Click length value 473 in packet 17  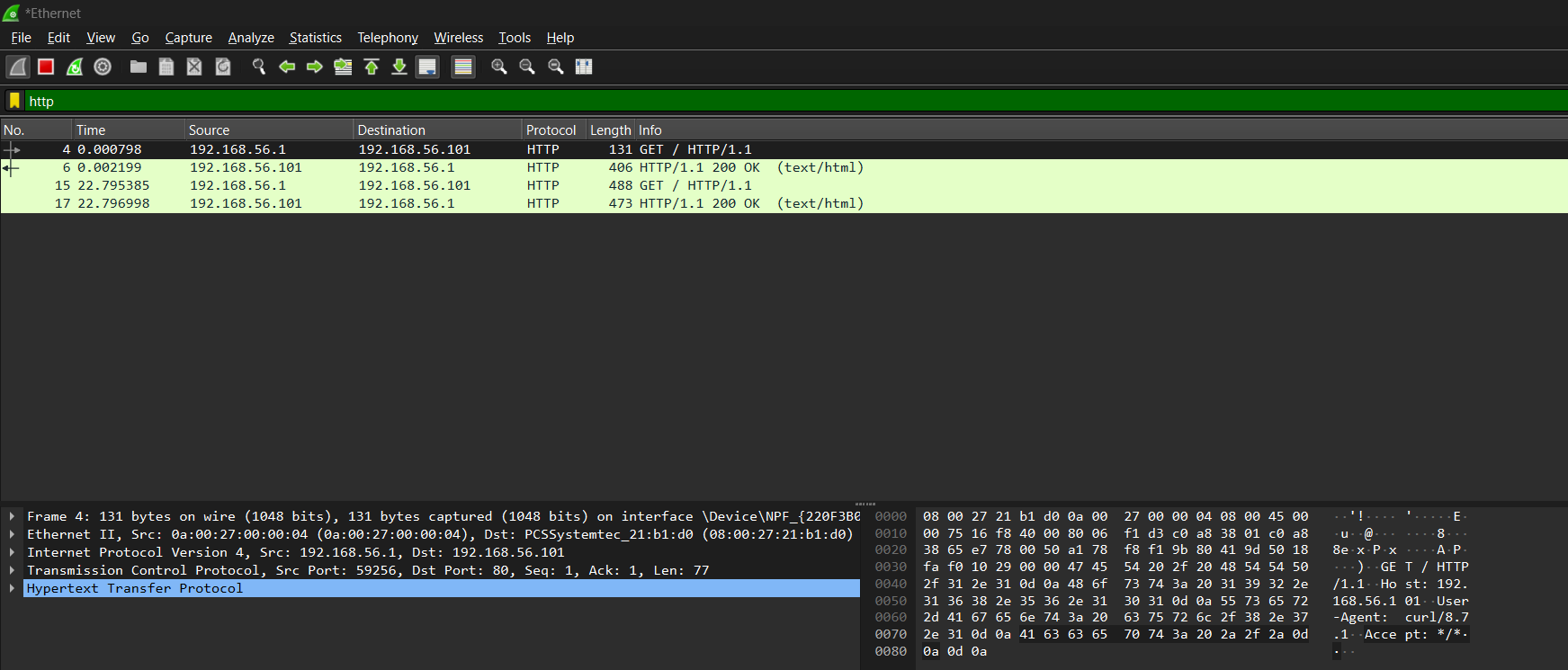coord(621,203)
